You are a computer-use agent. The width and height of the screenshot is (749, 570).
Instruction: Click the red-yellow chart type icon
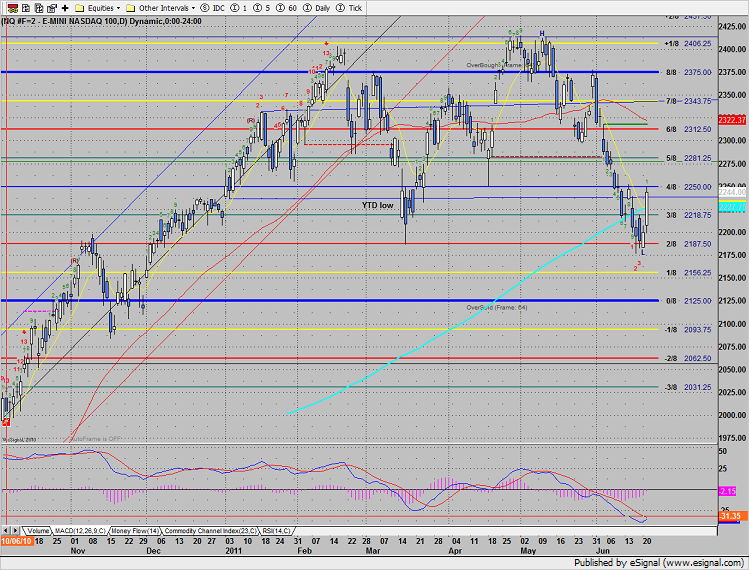tap(13, 8)
